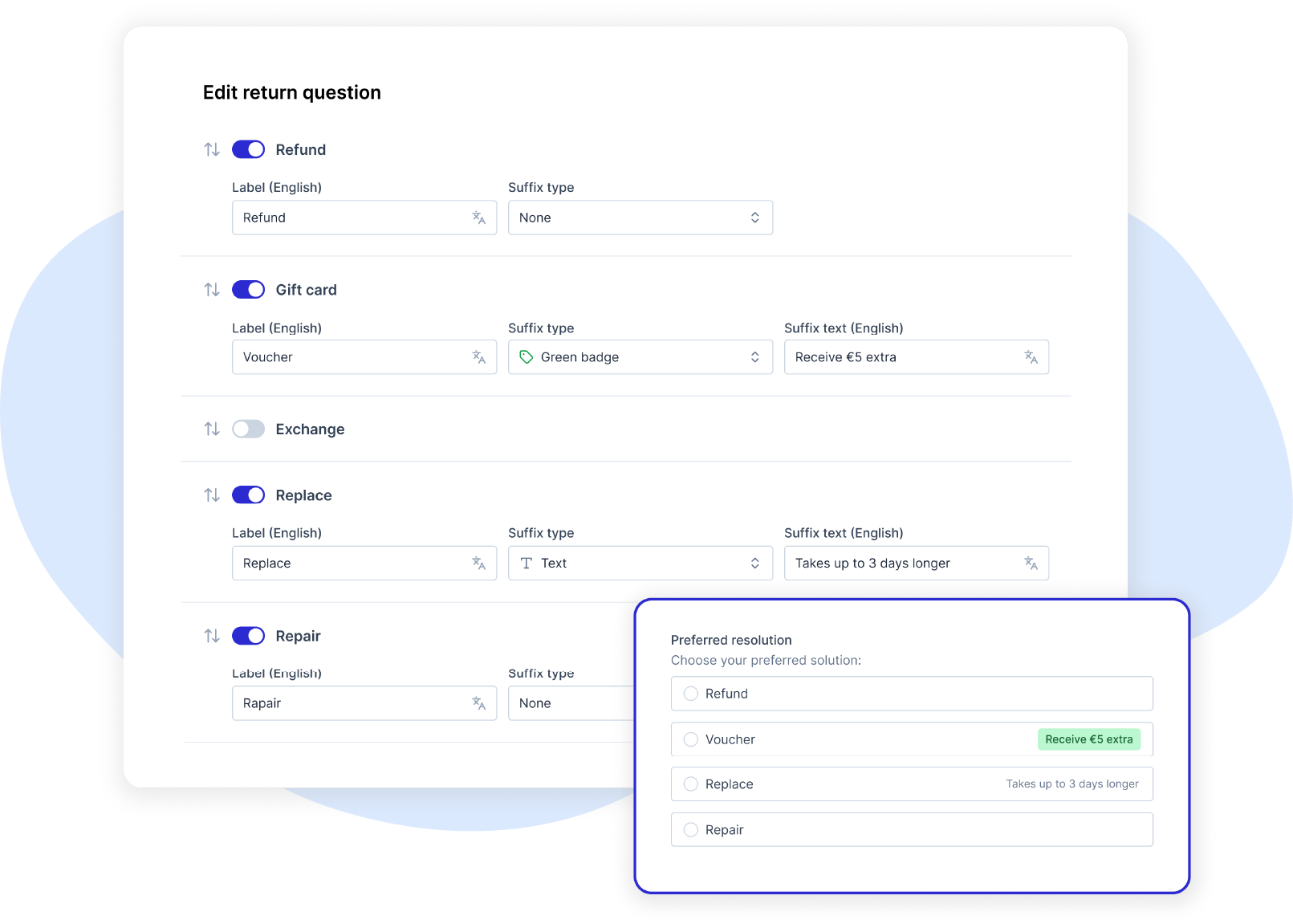Image resolution: width=1293 pixels, height=924 pixels.
Task: Click the reorder arrows beside Replace
Action: tap(212, 495)
